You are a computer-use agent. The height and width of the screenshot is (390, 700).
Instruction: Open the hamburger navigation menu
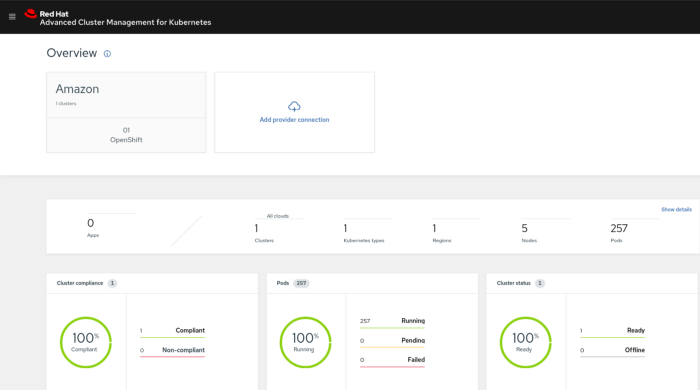(x=12, y=17)
